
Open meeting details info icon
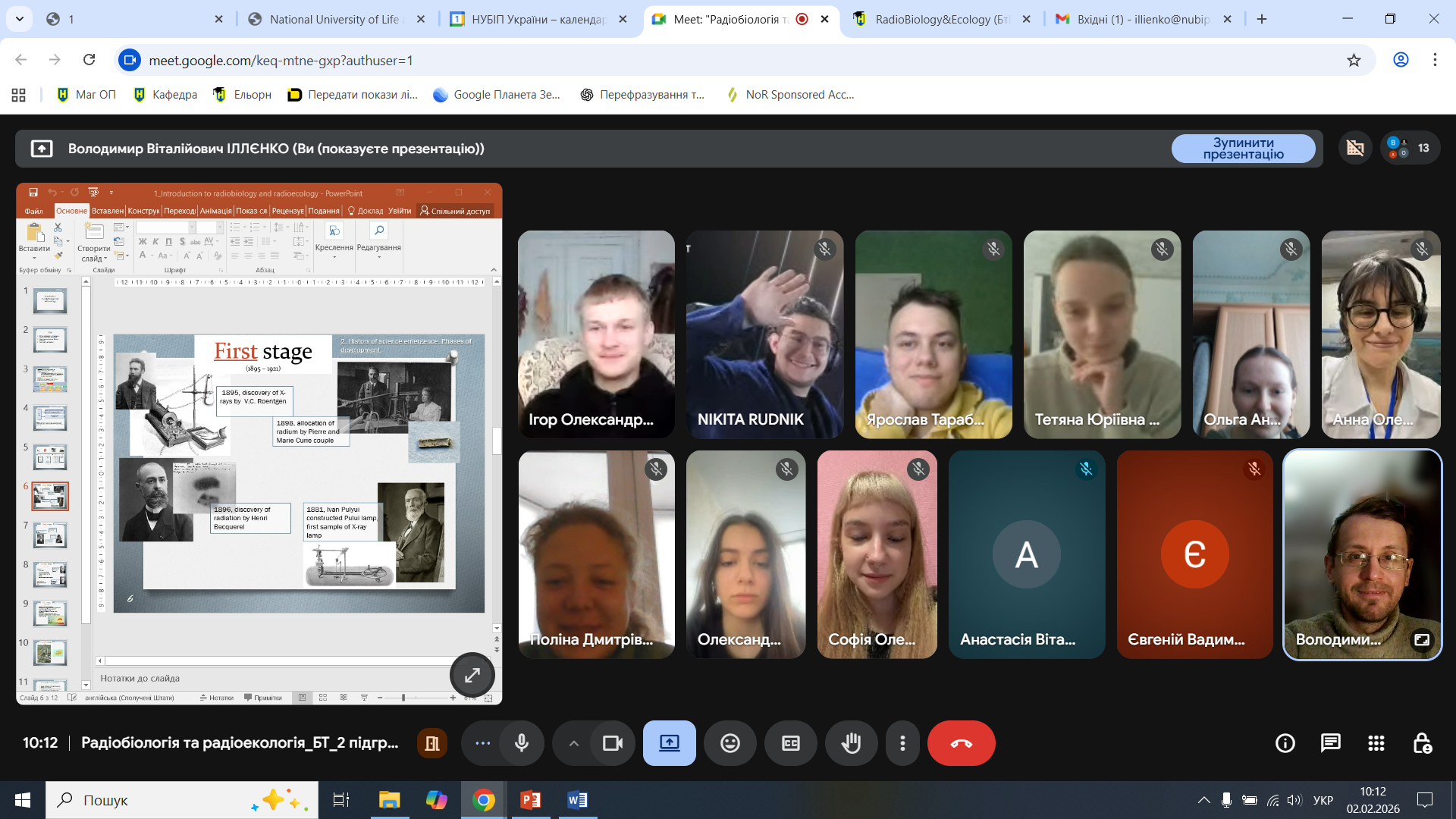click(x=1285, y=743)
